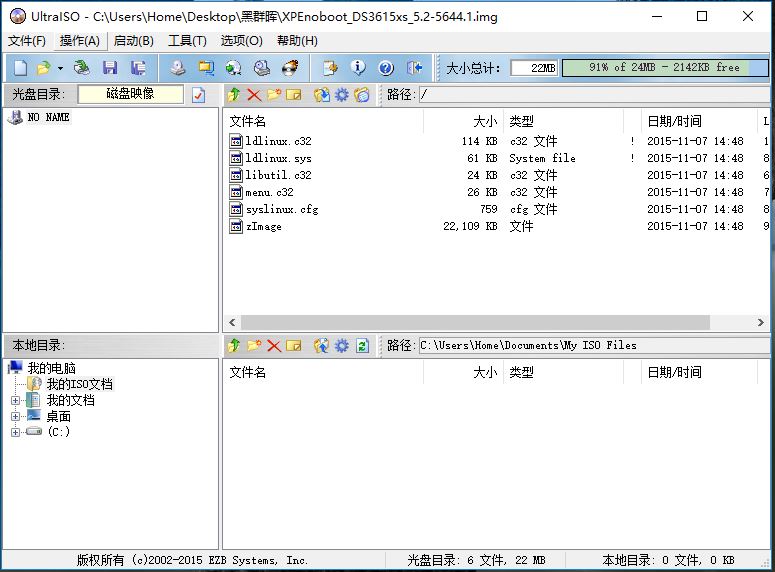The image size is (775, 572).
Task: Click Rename icon in image pane
Action: tap(294, 94)
